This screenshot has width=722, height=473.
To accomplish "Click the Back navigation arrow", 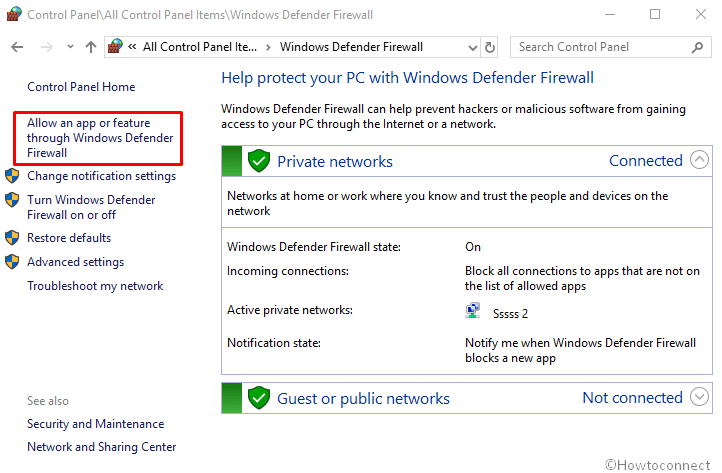I will point(17,47).
